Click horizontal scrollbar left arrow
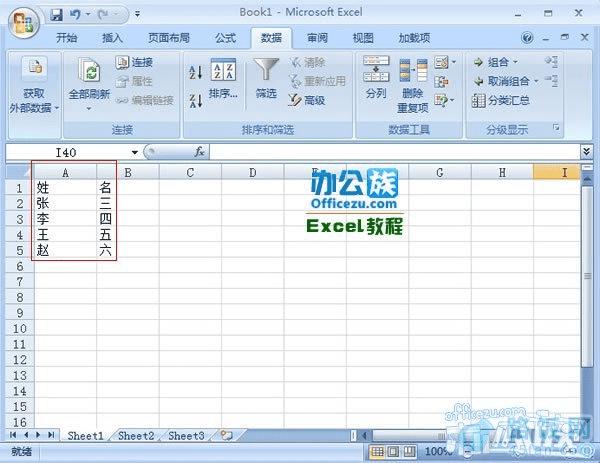The image size is (600, 463). click(365, 435)
